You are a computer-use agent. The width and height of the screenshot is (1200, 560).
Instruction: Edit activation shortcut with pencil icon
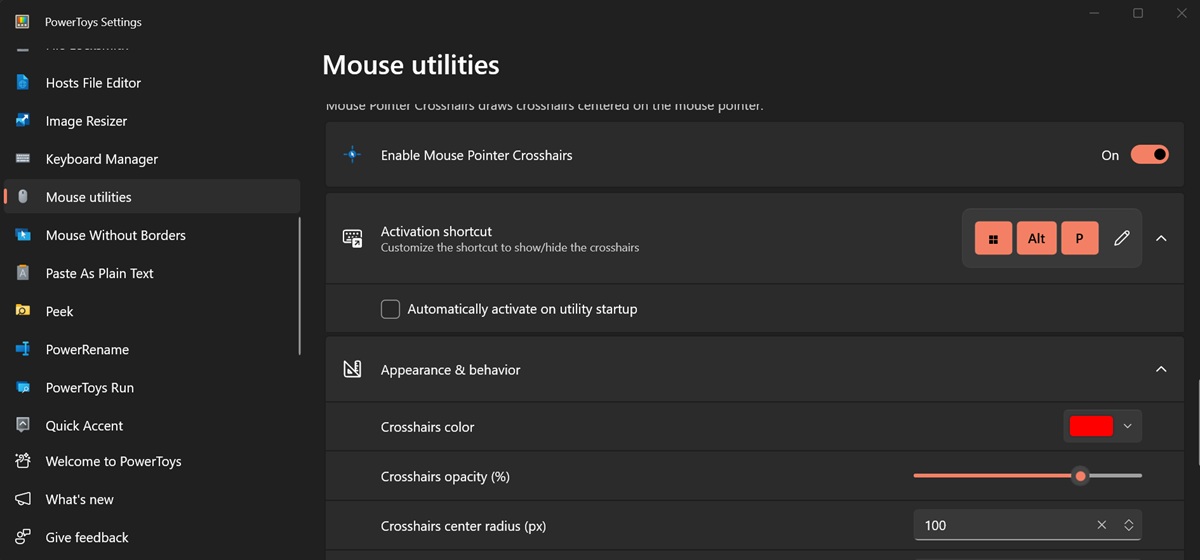pyautogui.click(x=1122, y=238)
